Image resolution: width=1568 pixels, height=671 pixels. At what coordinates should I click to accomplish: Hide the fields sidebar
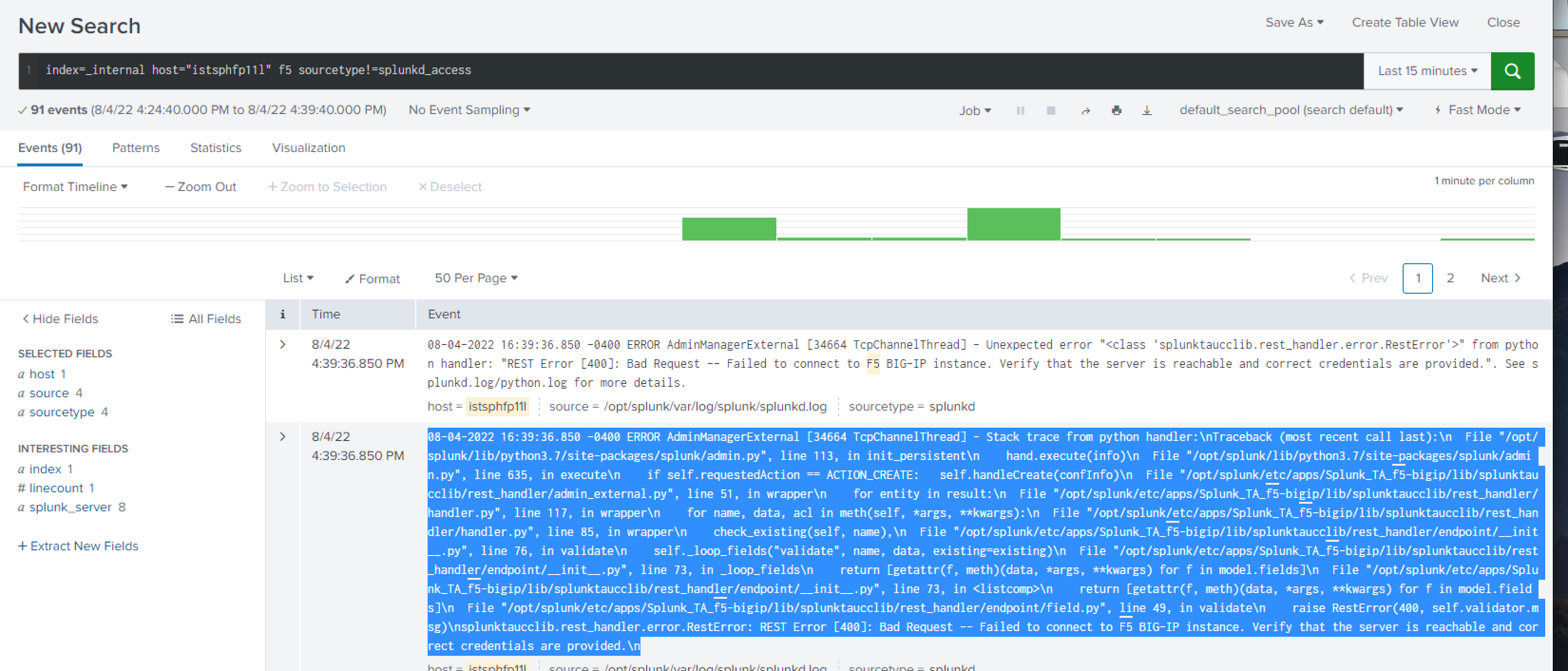60,319
